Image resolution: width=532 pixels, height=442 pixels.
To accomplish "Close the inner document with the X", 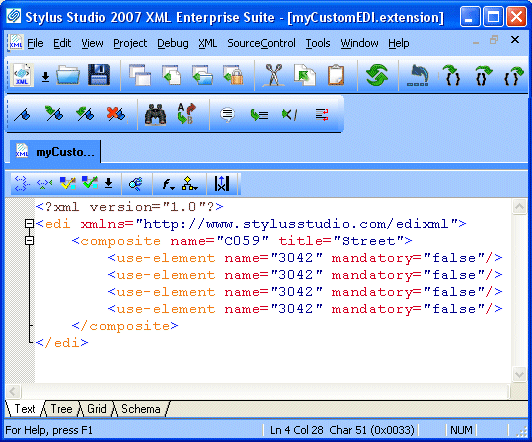I will tap(515, 40).
